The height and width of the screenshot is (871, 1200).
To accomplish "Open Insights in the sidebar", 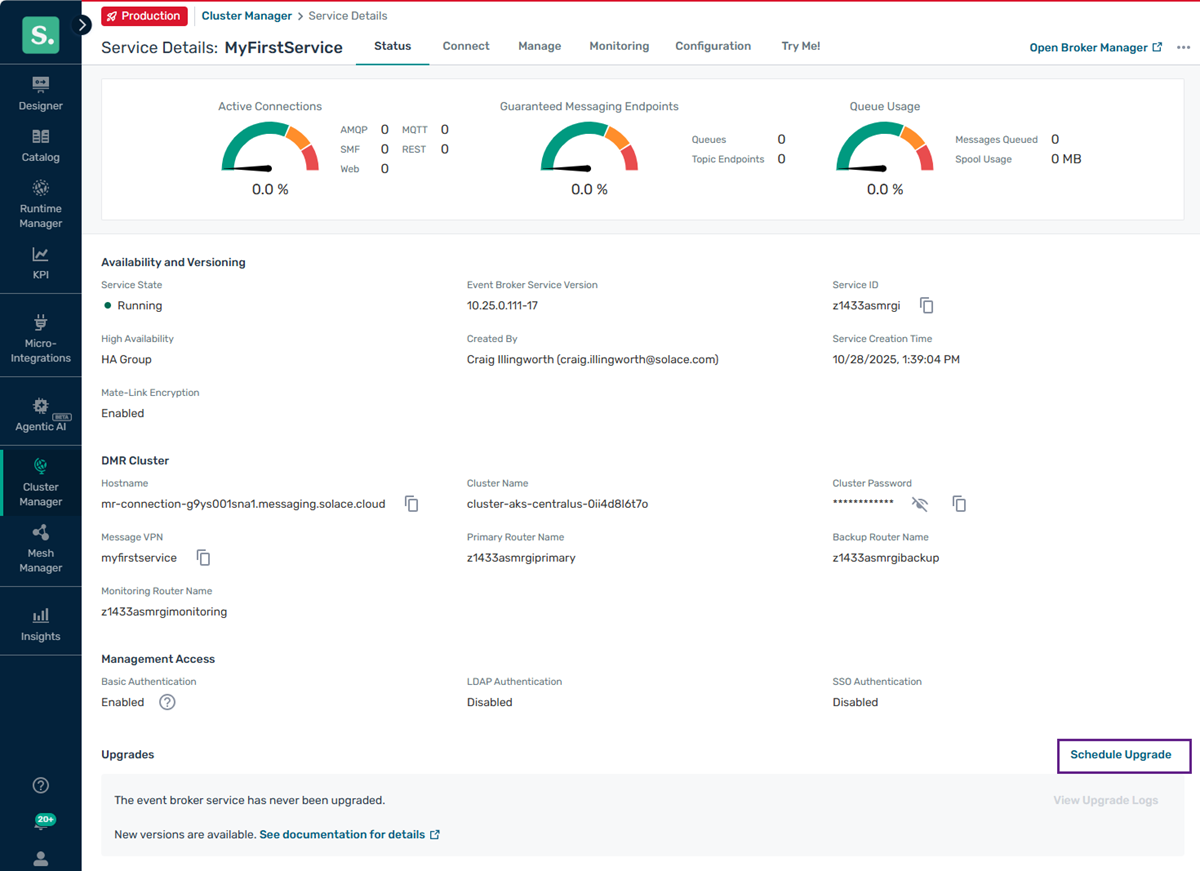I will (x=40, y=624).
